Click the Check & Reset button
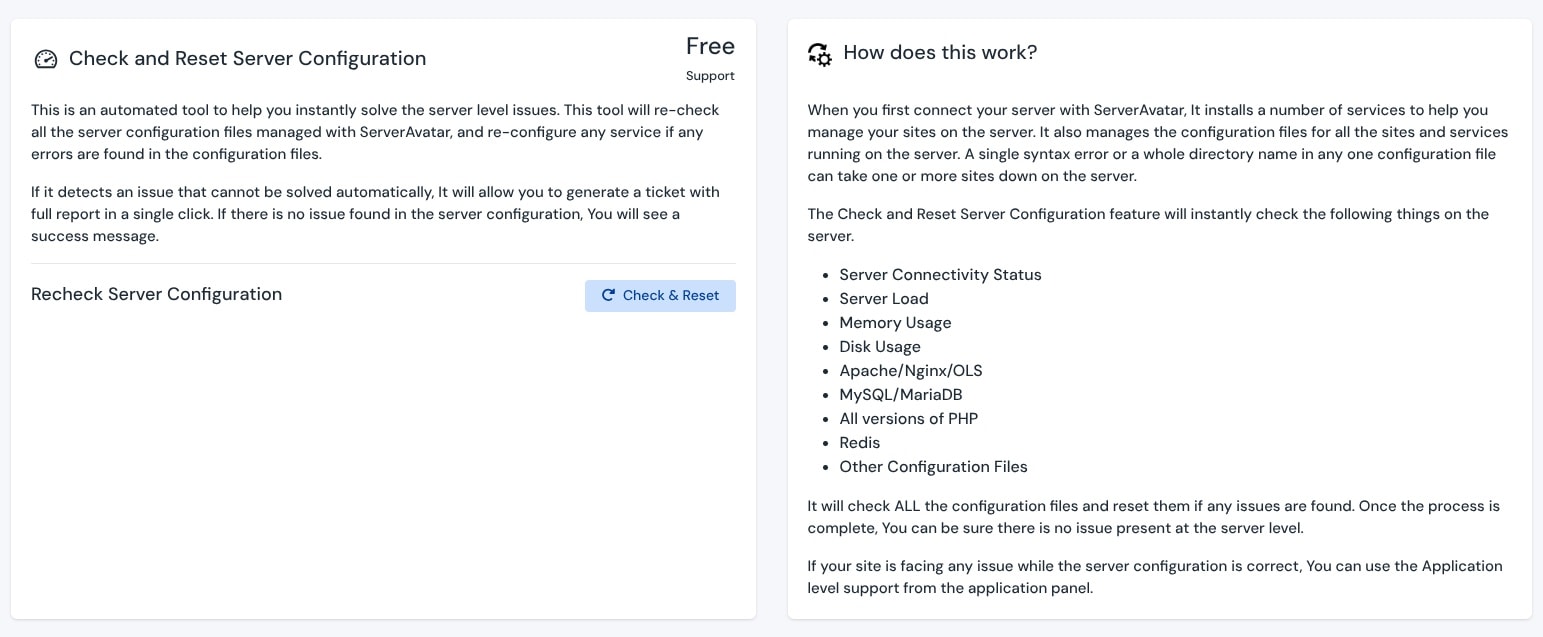 click(660, 296)
